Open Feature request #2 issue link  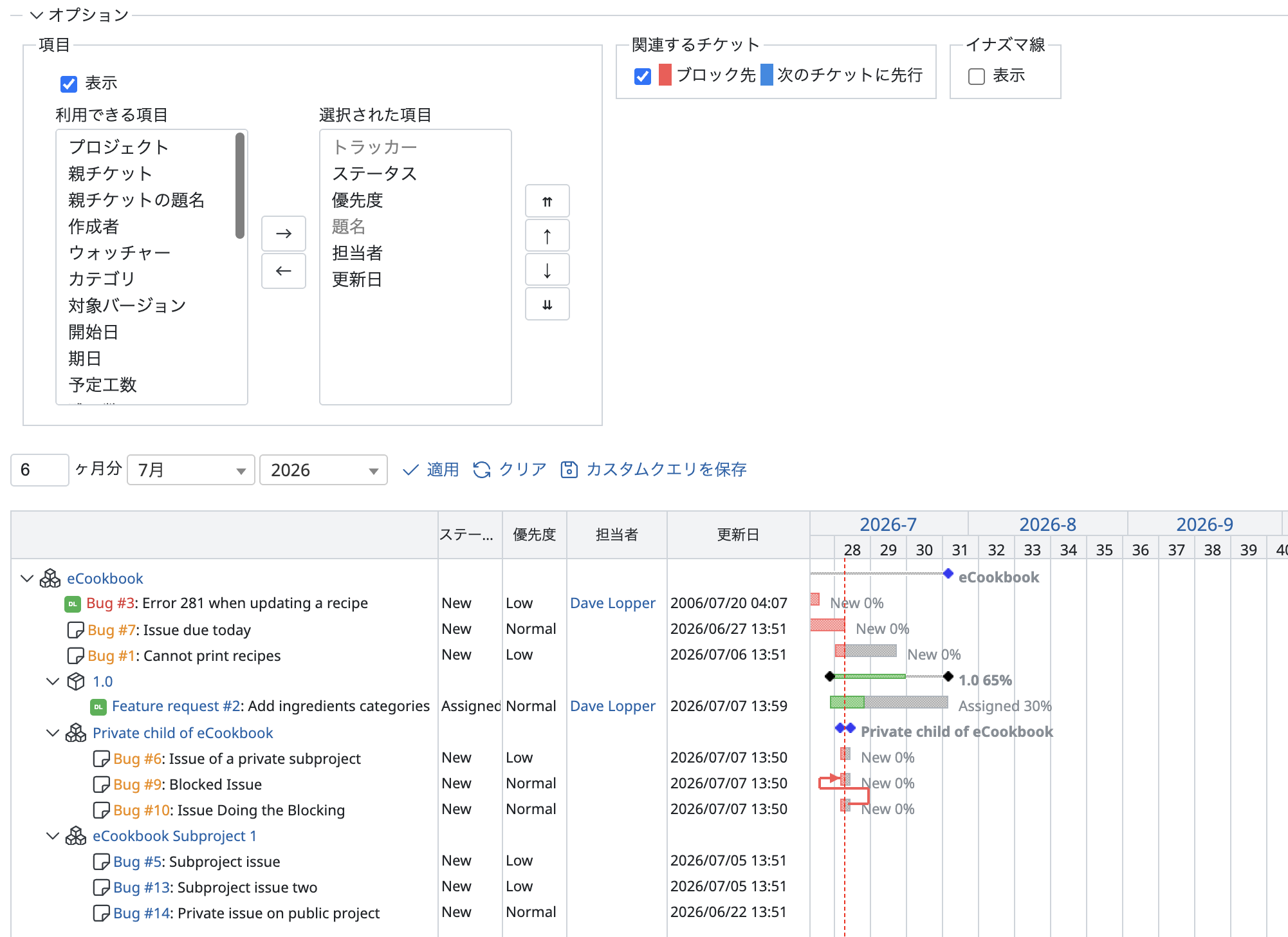pos(176,706)
